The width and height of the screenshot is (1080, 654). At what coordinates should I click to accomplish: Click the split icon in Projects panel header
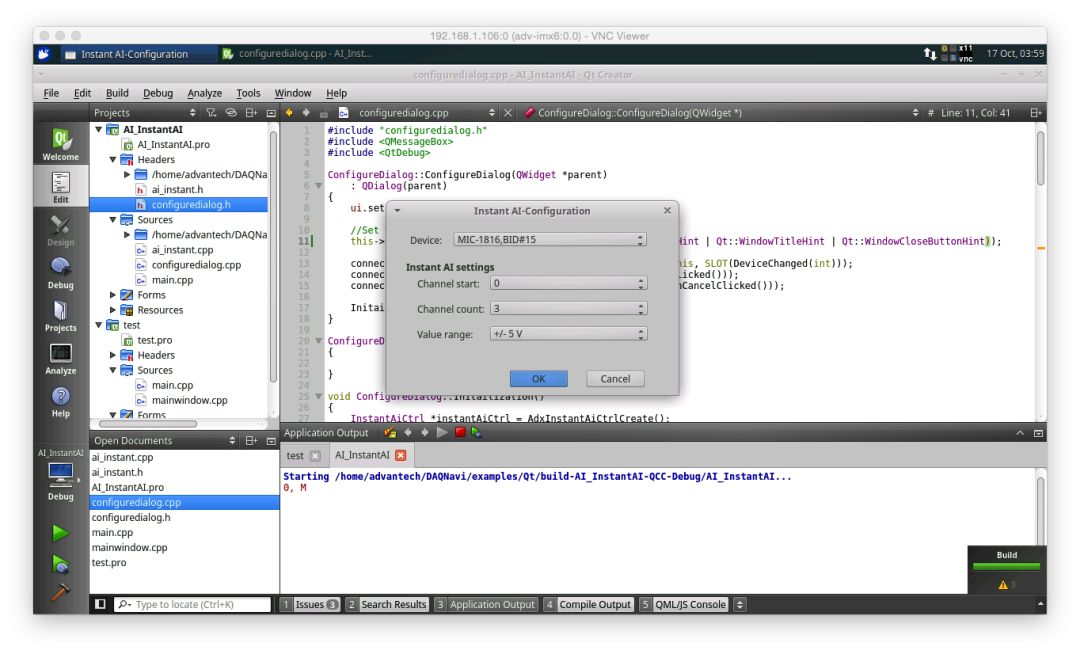251,112
